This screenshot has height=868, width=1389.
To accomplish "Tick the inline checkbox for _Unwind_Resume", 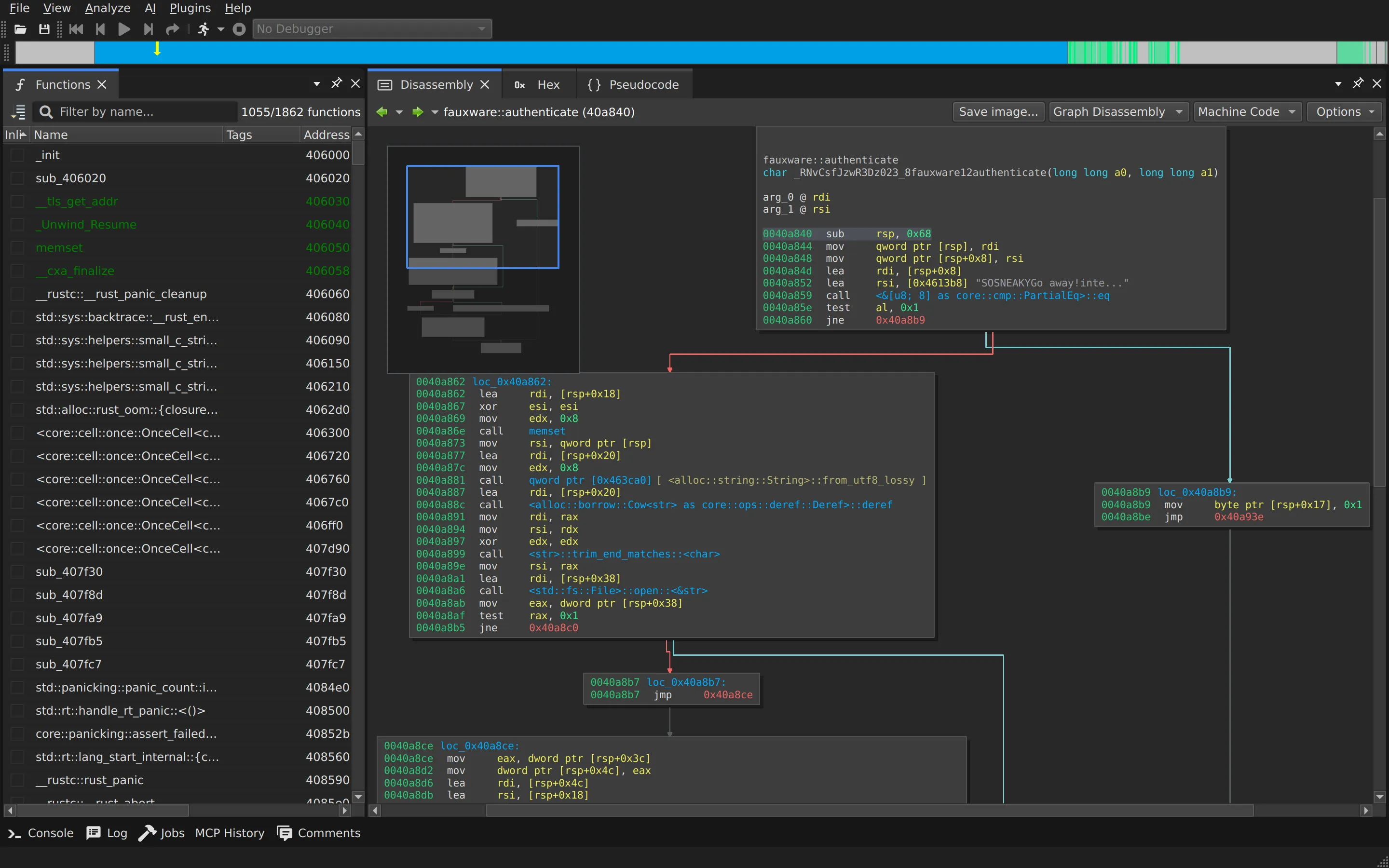I will (x=18, y=224).
